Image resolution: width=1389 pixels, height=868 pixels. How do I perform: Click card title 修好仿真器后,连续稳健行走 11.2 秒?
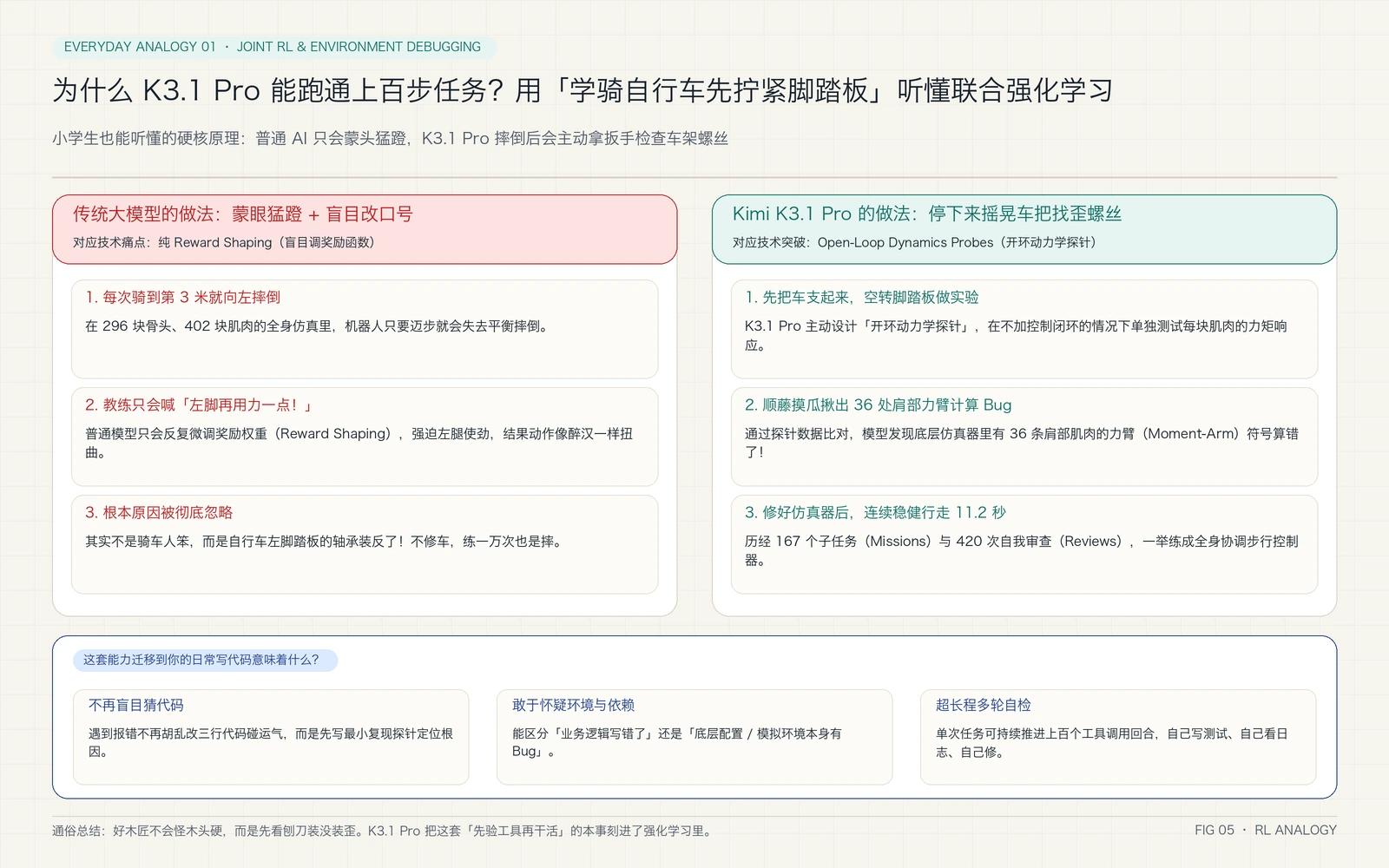(875, 513)
